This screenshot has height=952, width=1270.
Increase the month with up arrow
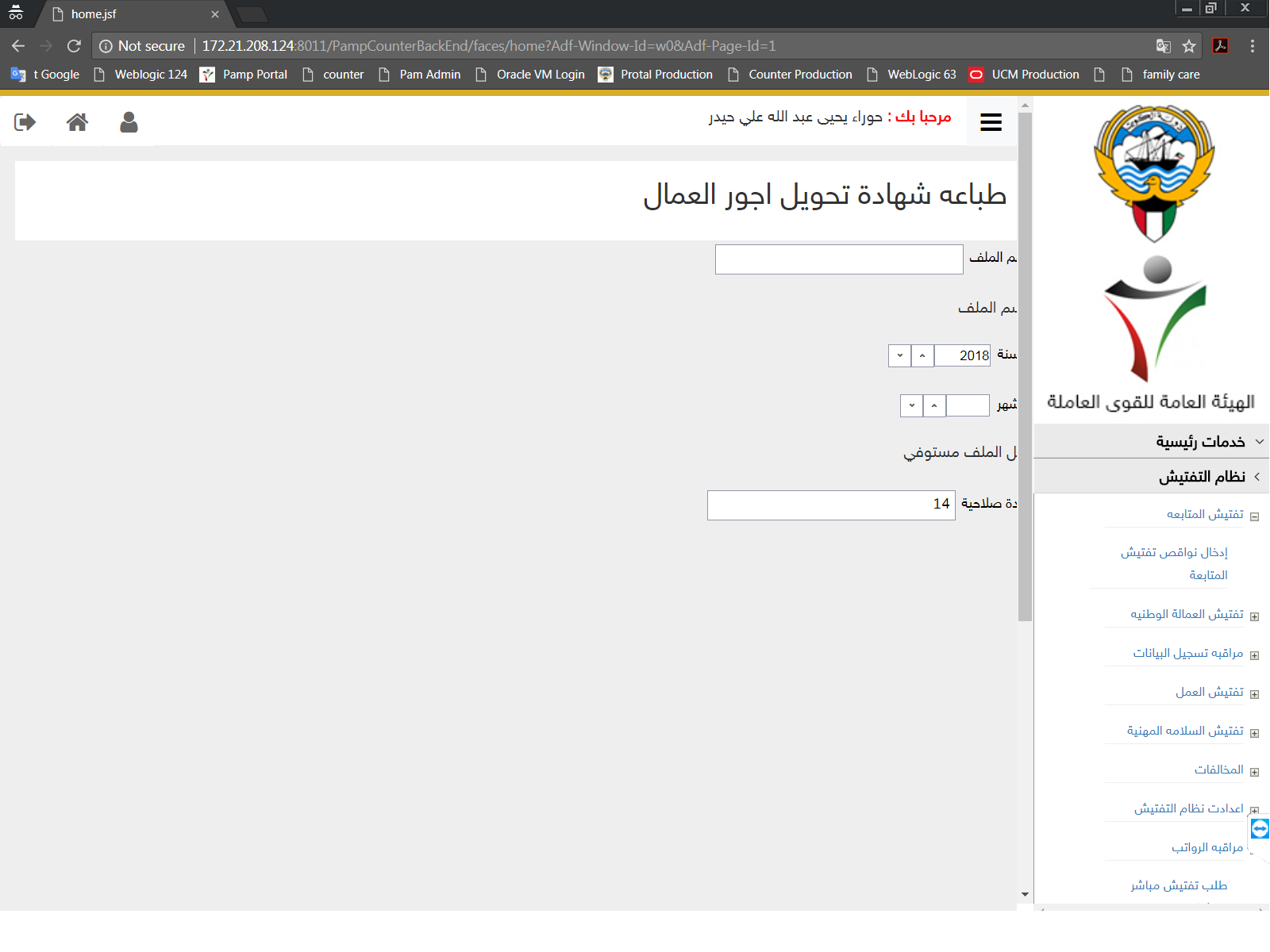(x=934, y=405)
